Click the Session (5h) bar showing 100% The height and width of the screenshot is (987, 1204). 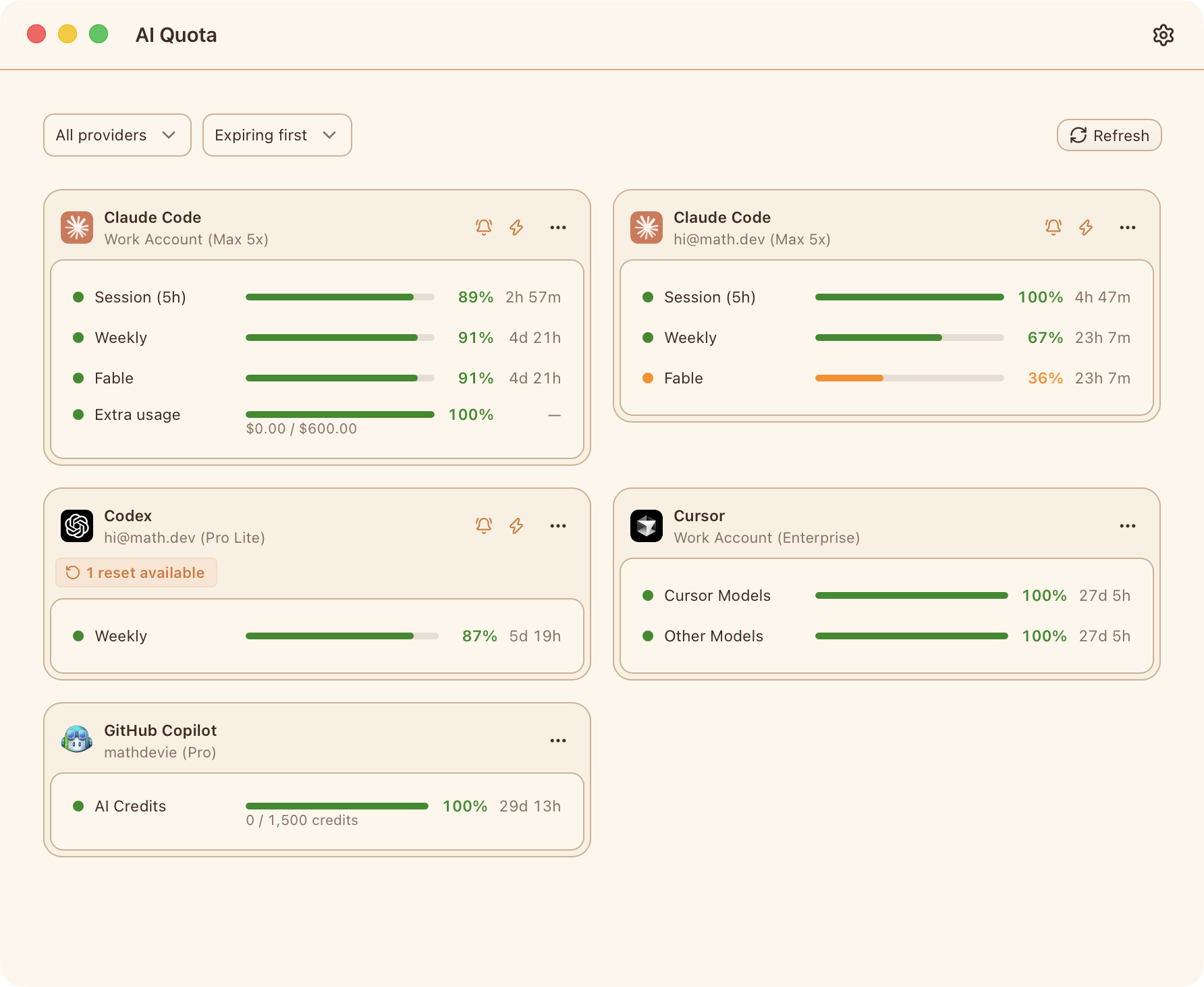click(910, 297)
